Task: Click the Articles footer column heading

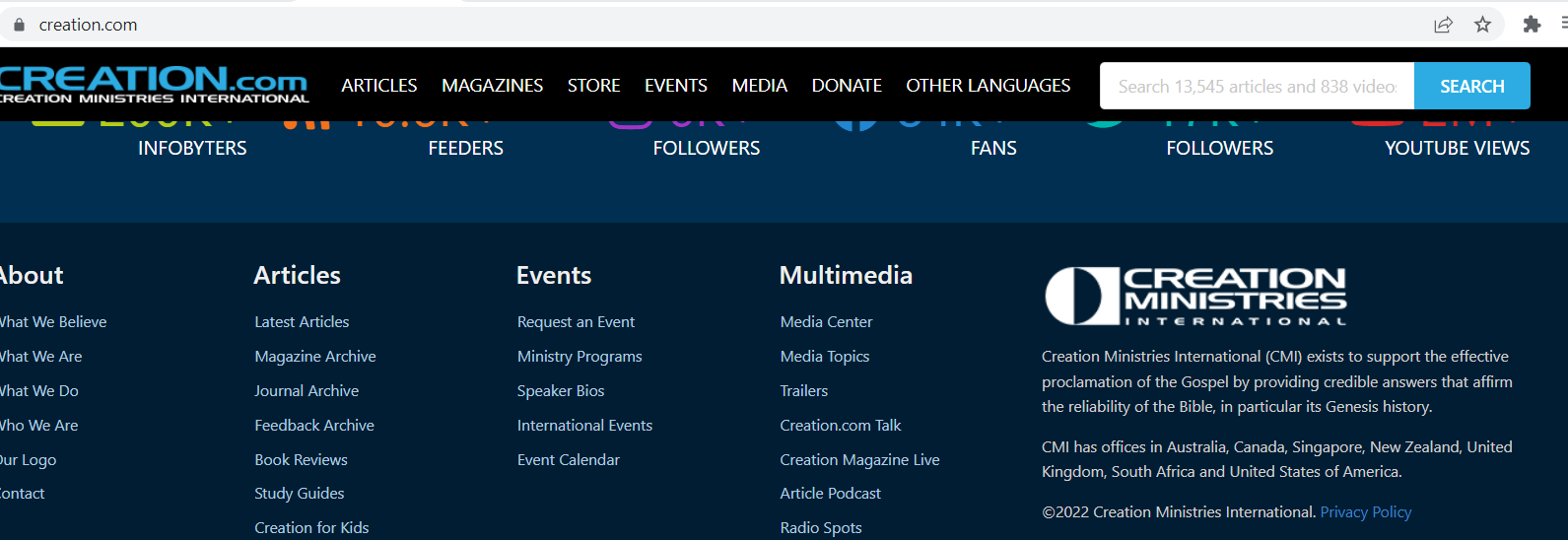Action: 298,275
